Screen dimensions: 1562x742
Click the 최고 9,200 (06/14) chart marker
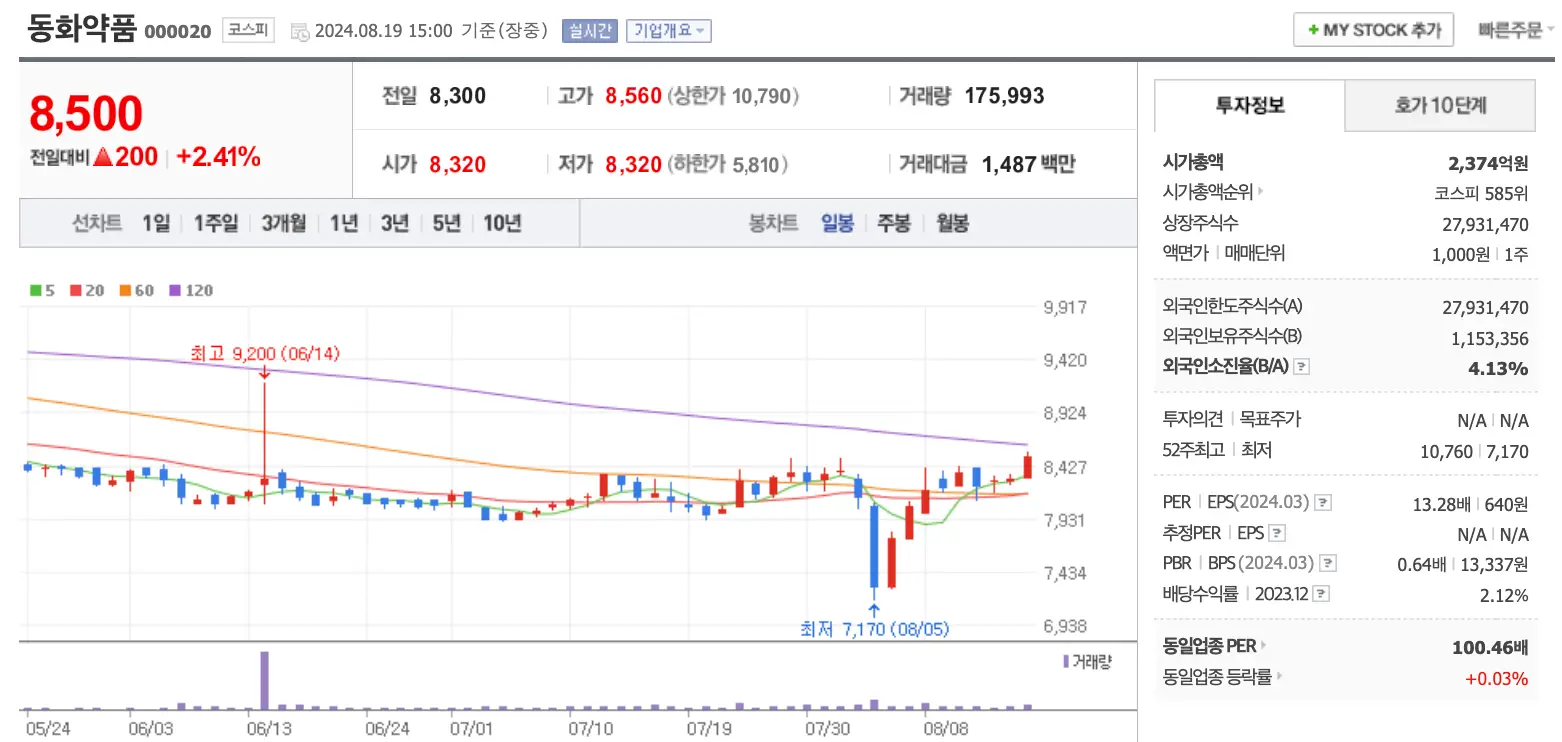tap(265, 353)
